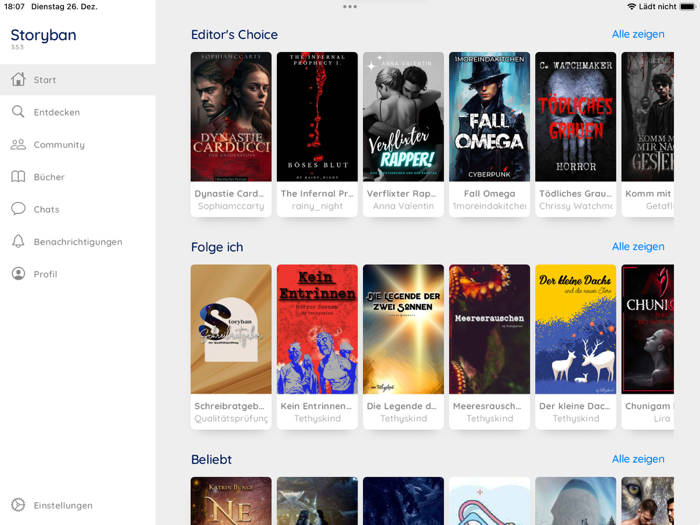Open the Meeresrauschen book cover

[x=489, y=329]
